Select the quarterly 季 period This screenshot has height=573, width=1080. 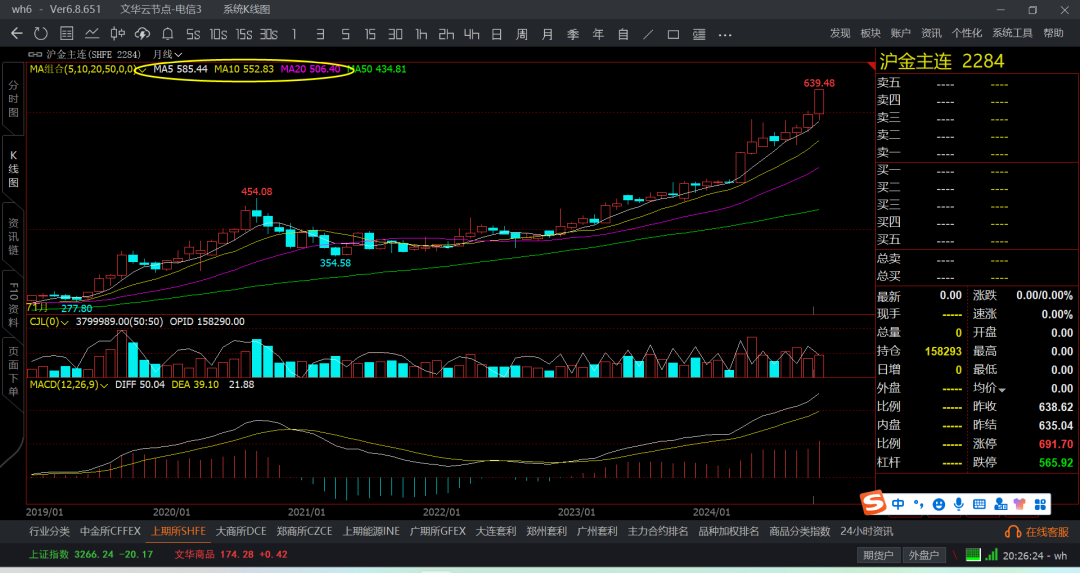572,34
